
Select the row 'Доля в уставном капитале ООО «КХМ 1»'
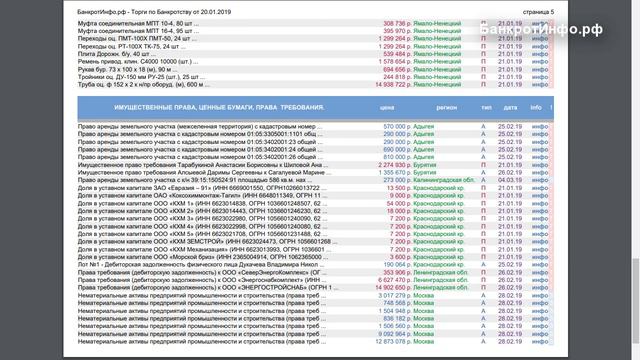point(316,204)
